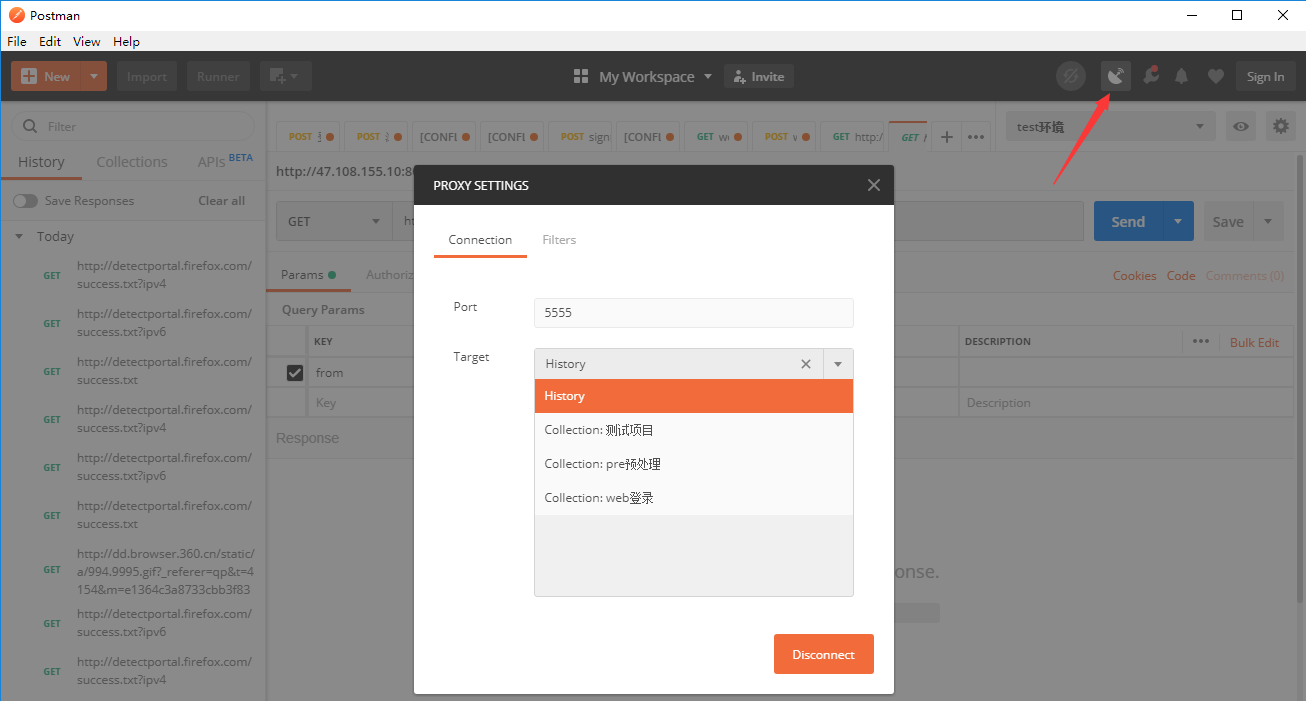
Task: Open the Edit menu
Action: pos(50,42)
